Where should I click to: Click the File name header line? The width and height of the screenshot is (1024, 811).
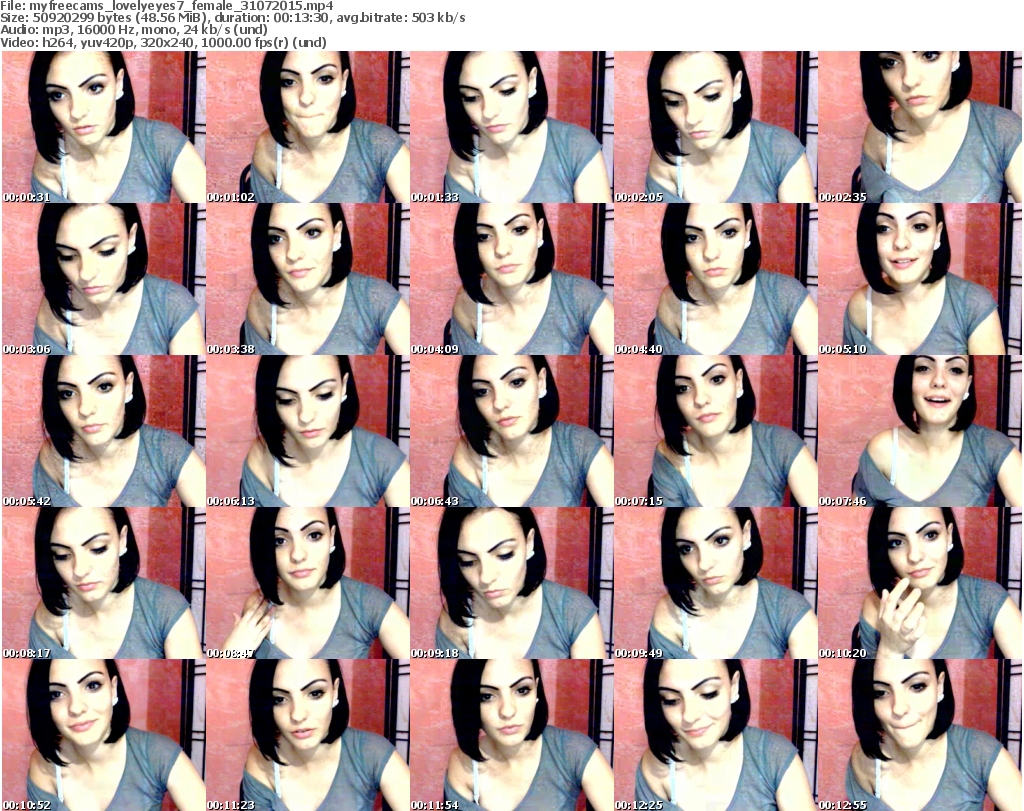tap(167, 6)
